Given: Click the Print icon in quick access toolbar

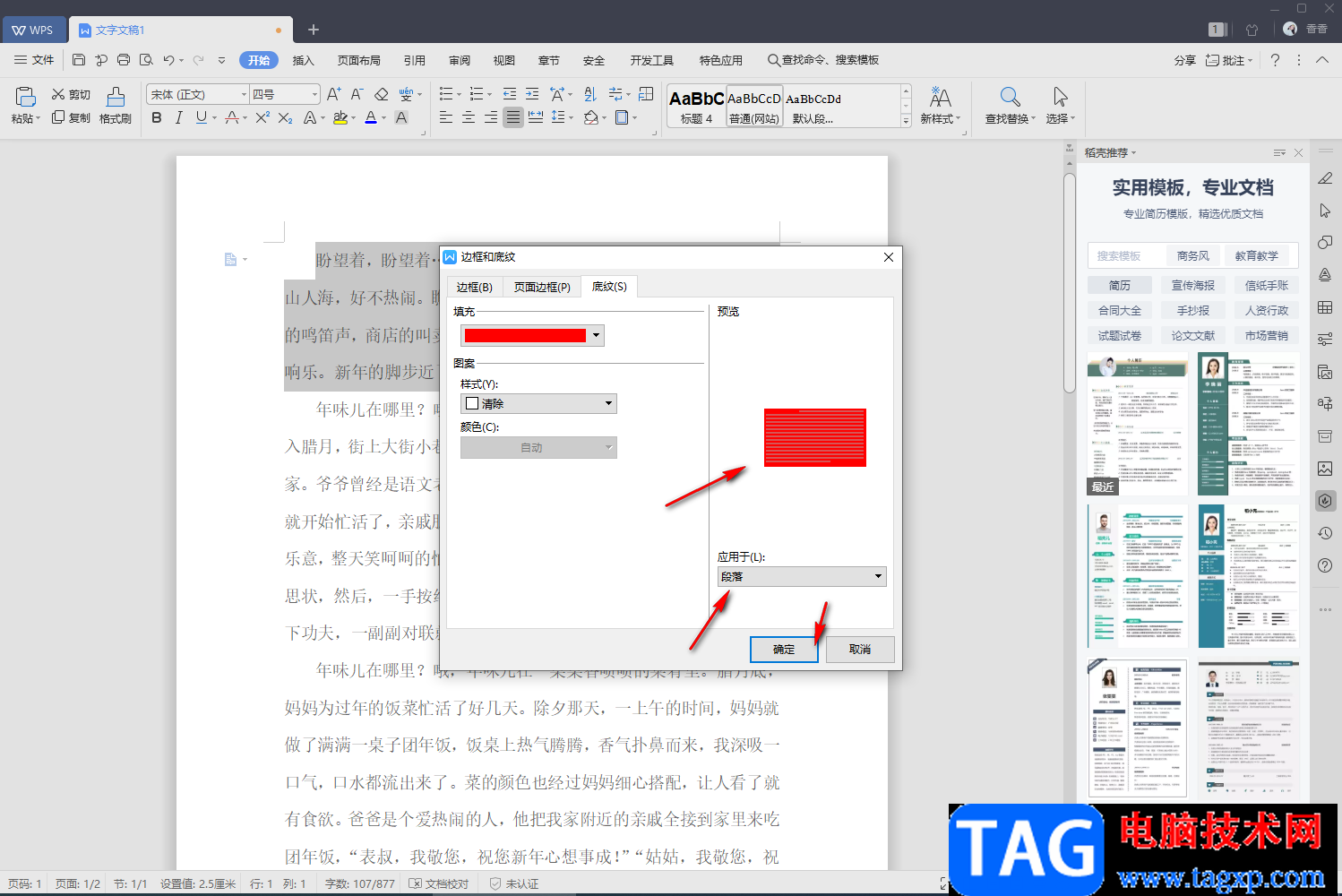Looking at the screenshot, I should pos(124,60).
